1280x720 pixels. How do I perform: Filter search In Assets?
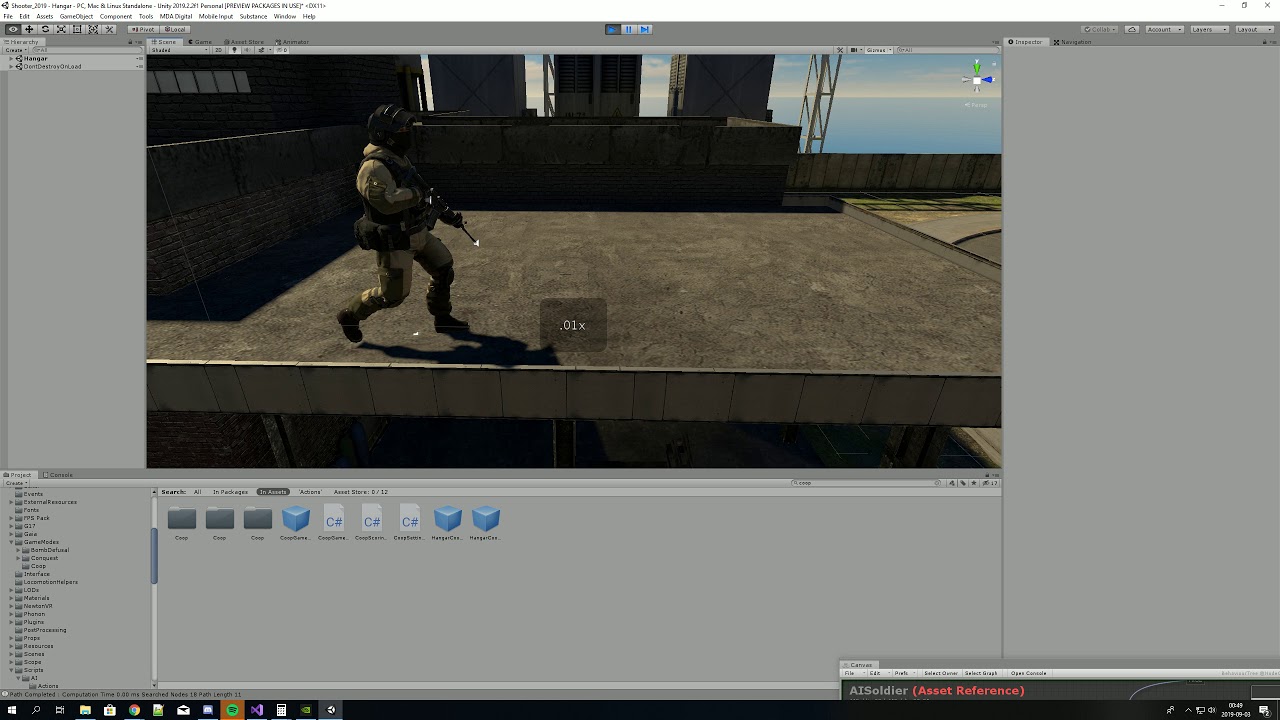click(x=273, y=492)
